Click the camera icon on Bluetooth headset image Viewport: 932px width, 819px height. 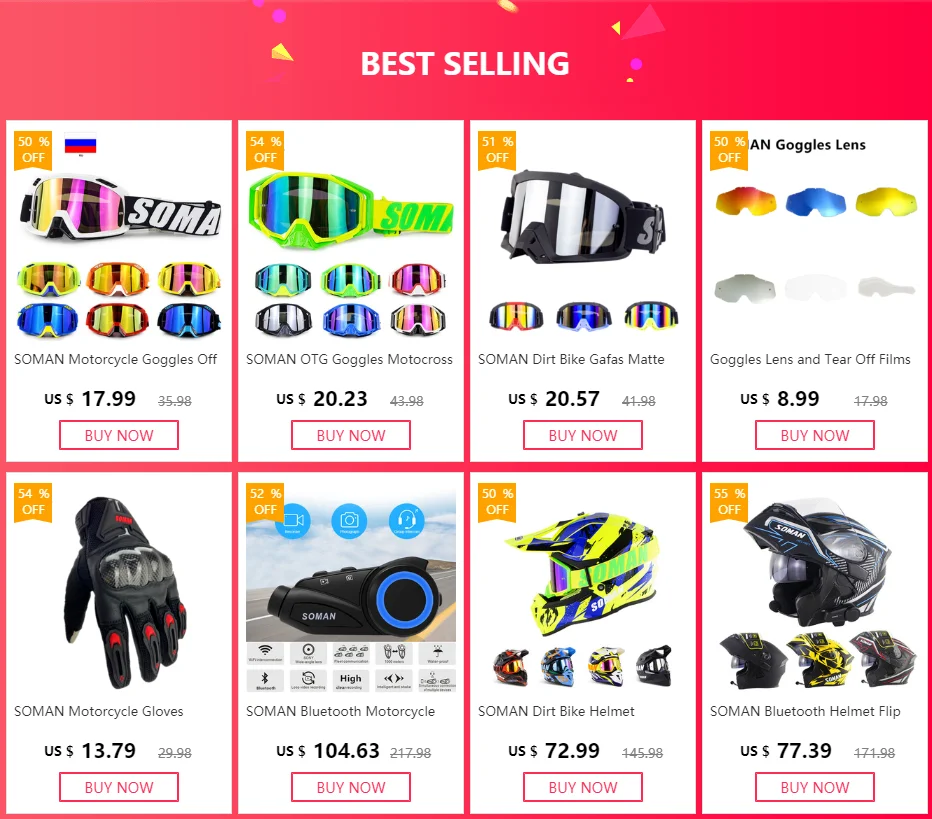(x=349, y=521)
